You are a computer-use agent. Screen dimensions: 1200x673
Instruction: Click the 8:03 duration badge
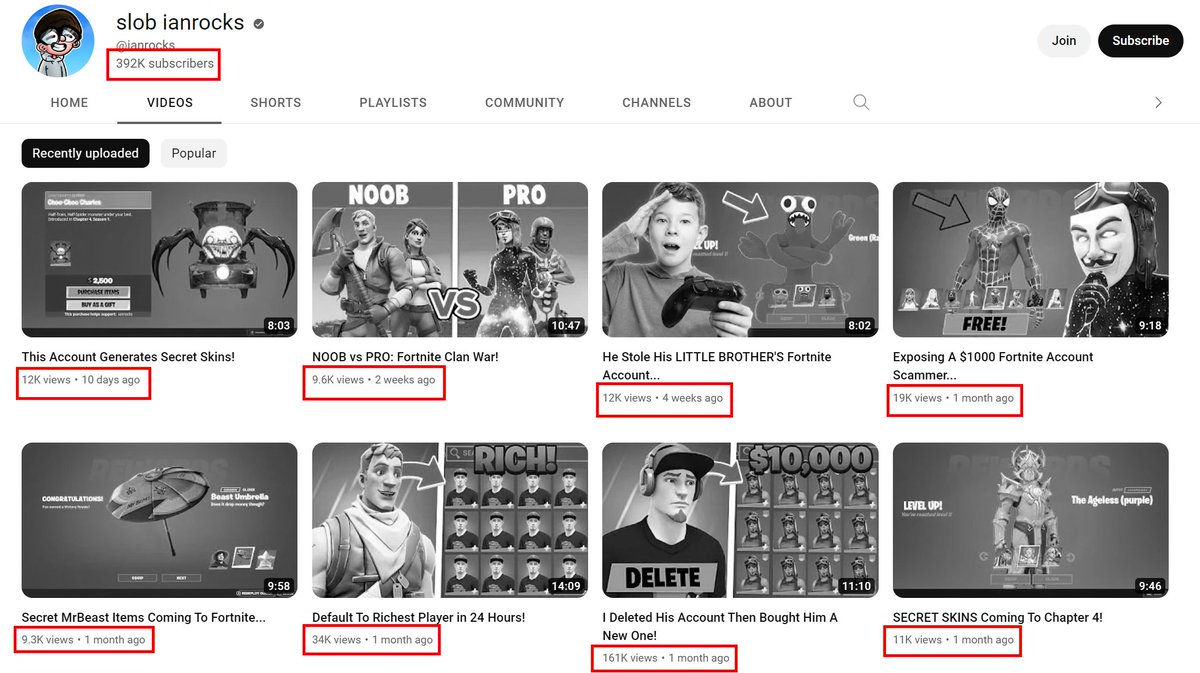[278, 325]
